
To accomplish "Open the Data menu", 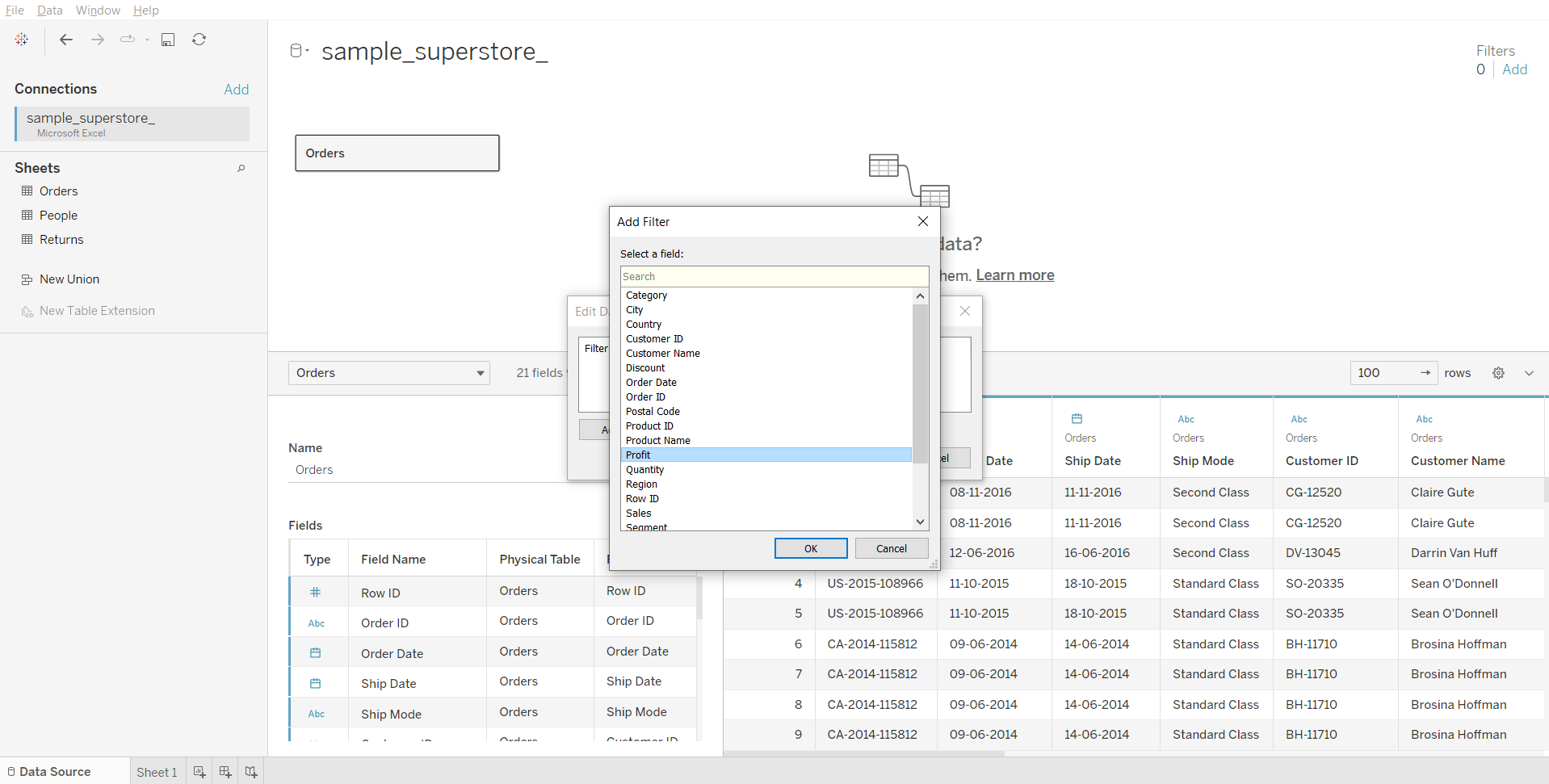I will (49, 10).
